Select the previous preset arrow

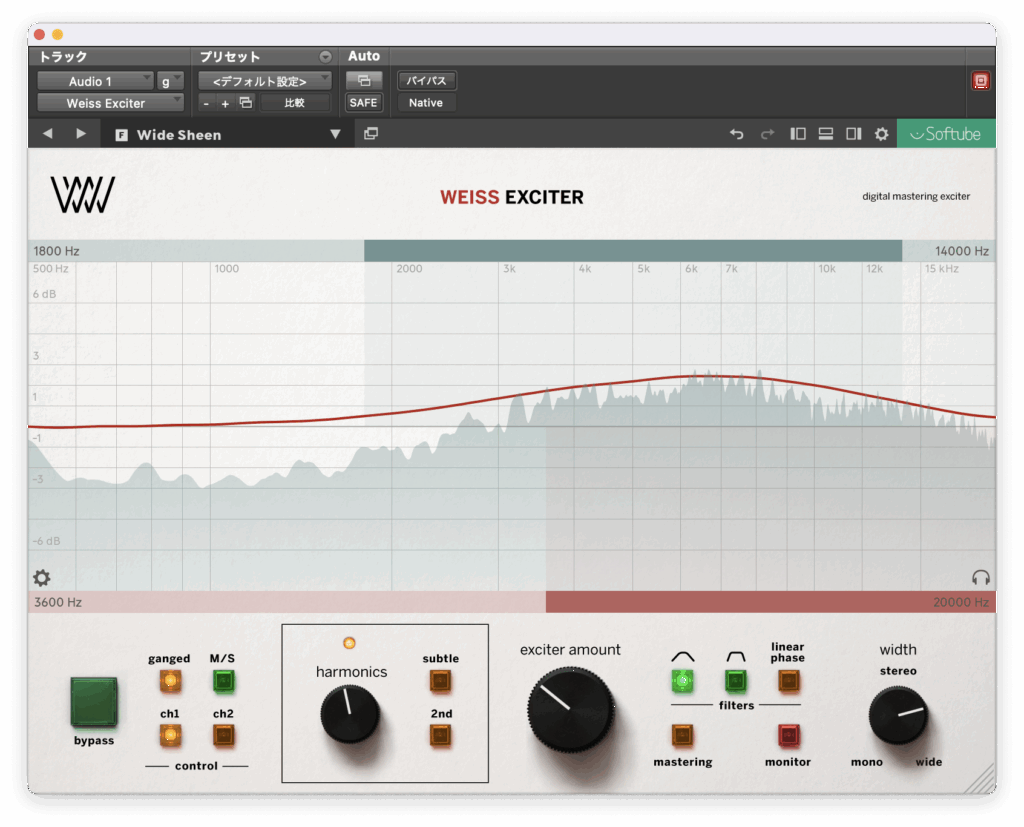(48, 134)
